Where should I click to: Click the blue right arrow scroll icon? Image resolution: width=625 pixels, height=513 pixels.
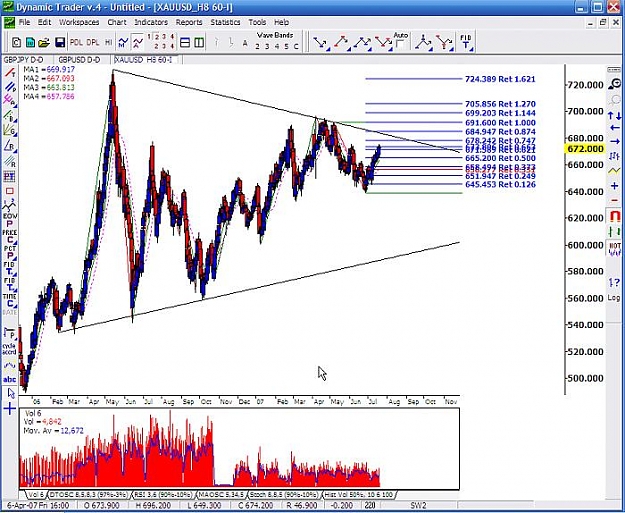614,142
